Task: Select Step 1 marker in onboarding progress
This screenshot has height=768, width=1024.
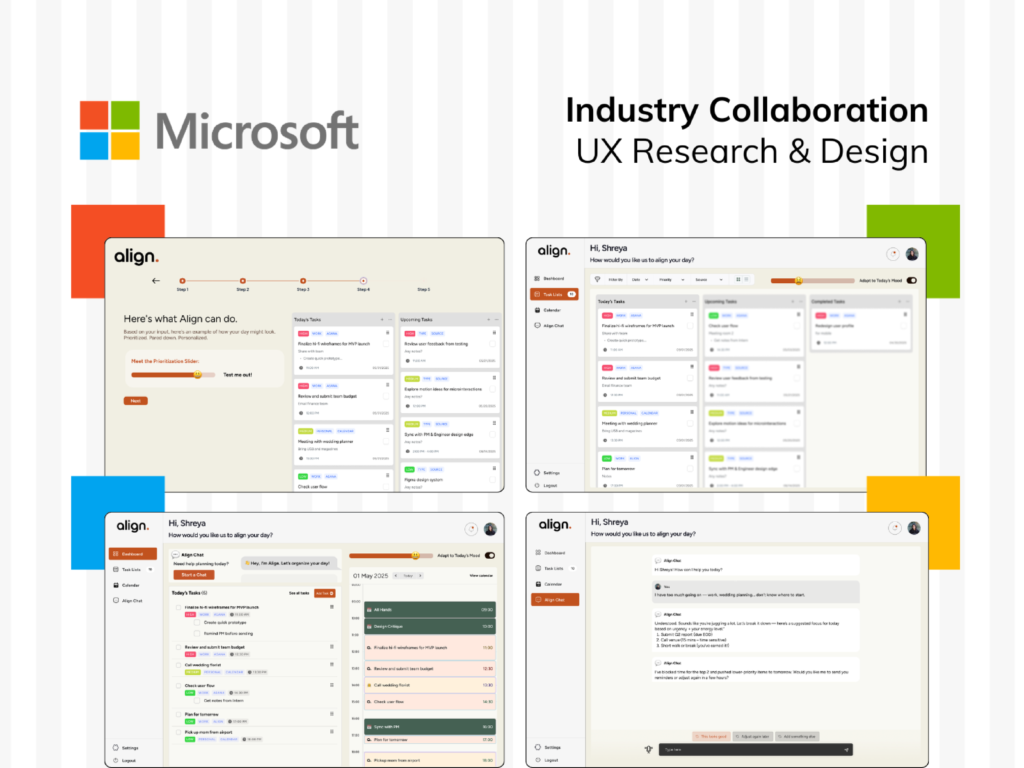Action: pos(182,281)
